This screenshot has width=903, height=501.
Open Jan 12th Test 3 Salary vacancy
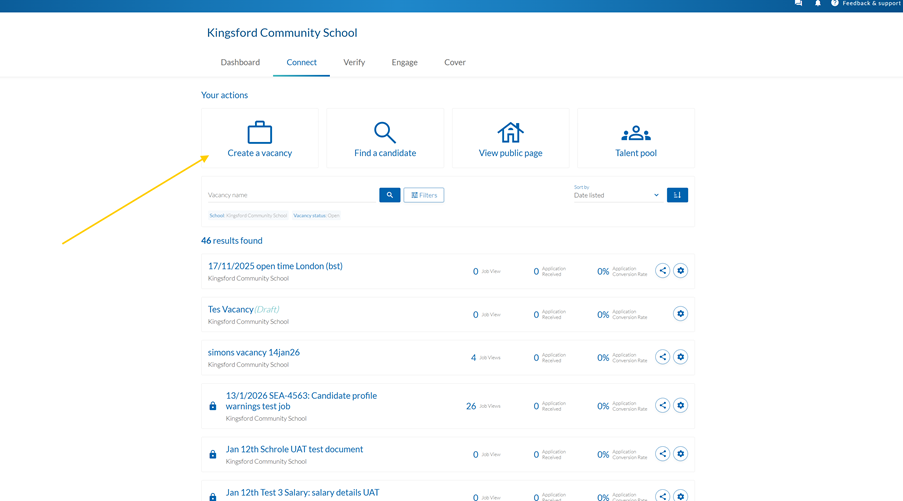pos(302,492)
